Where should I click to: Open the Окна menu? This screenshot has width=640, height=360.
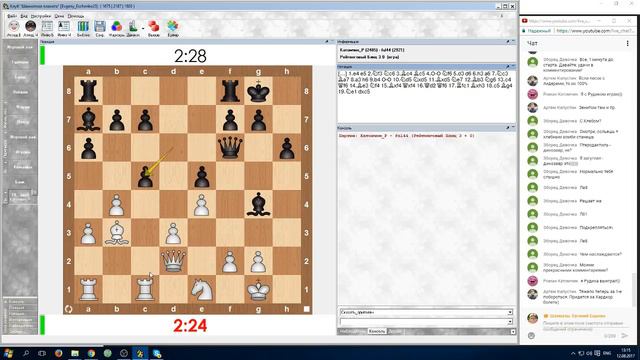pos(59,16)
